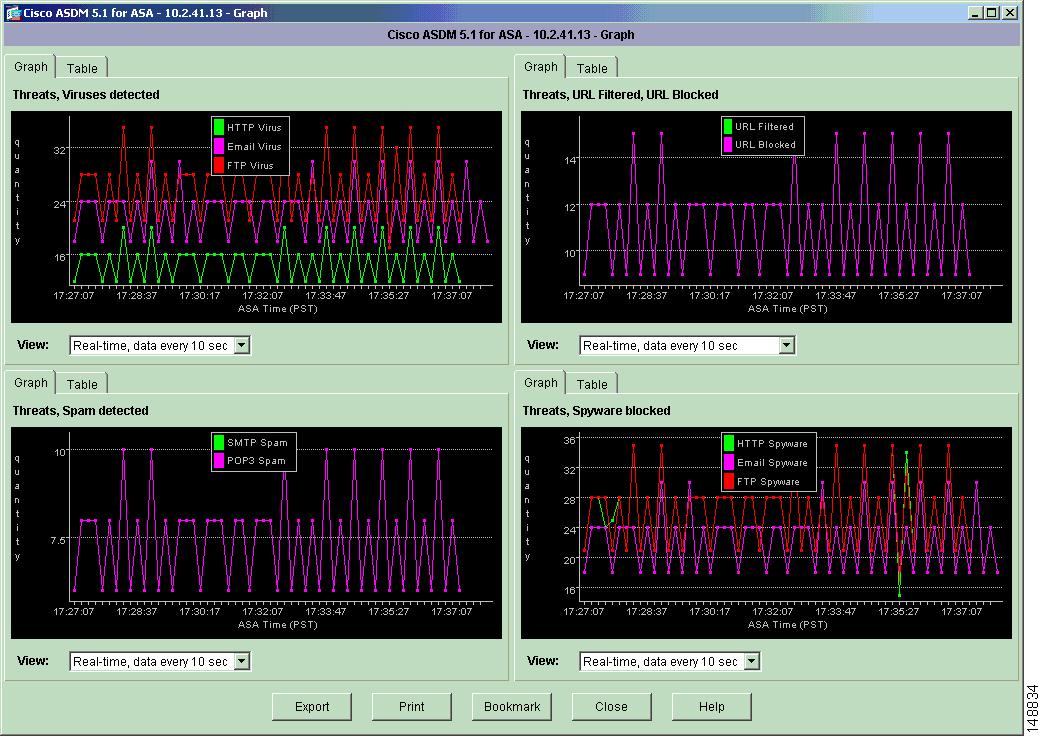
Task: Click the 'FTP Virus' legend label
Action: [x=250, y=165]
